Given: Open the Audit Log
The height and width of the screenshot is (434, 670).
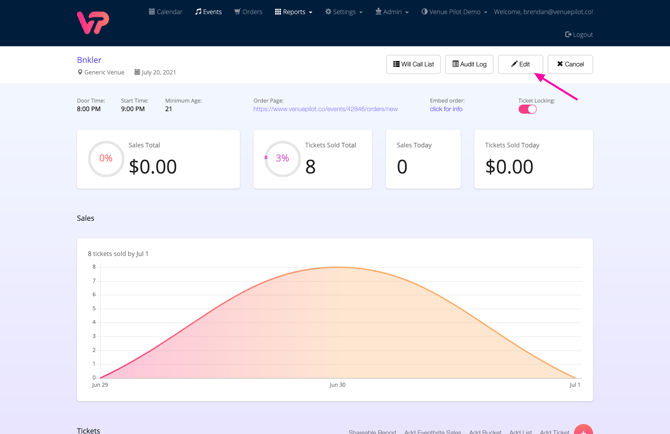Looking at the screenshot, I should pos(469,64).
